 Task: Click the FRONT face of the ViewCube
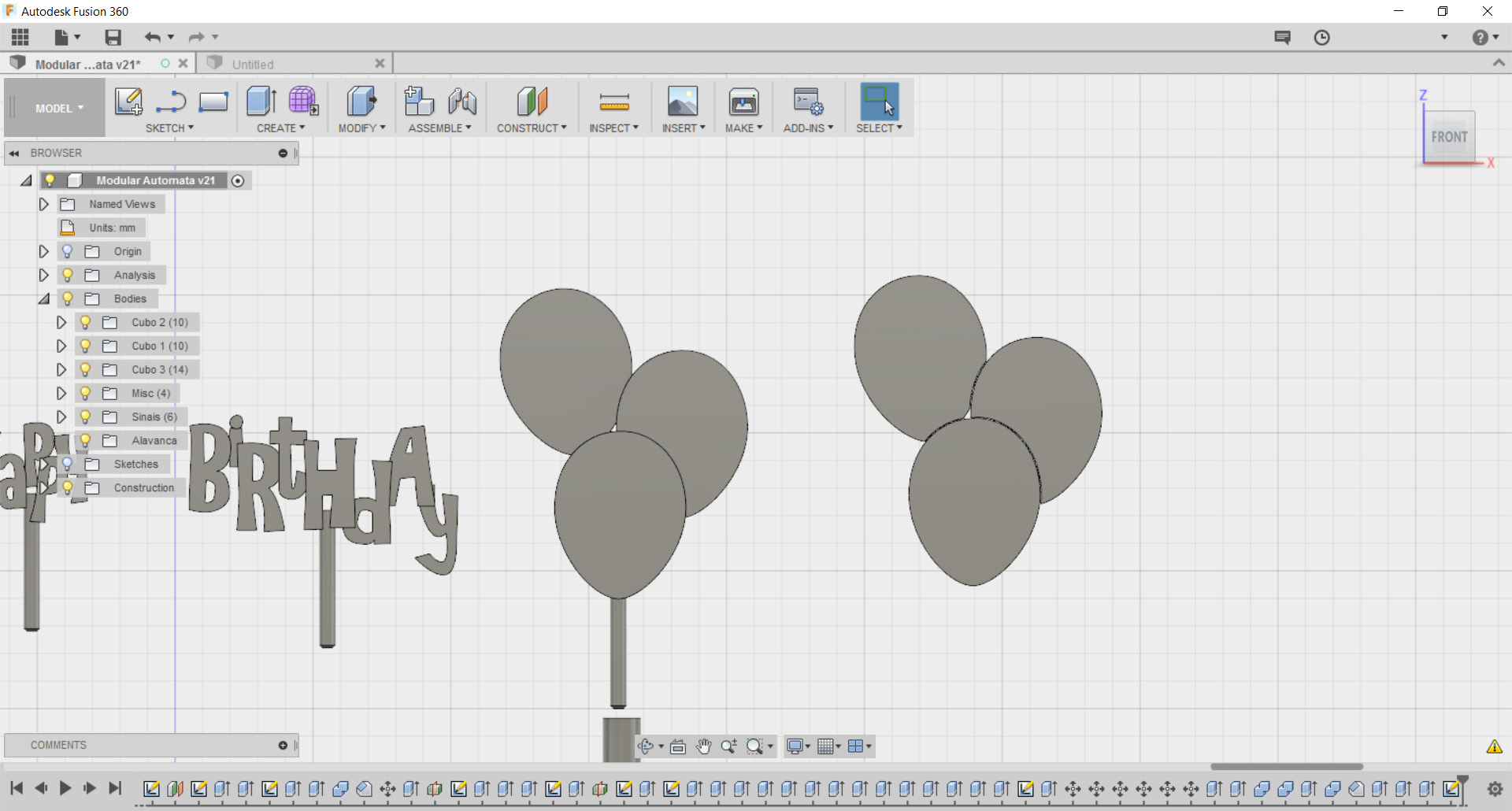tap(1450, 137)
